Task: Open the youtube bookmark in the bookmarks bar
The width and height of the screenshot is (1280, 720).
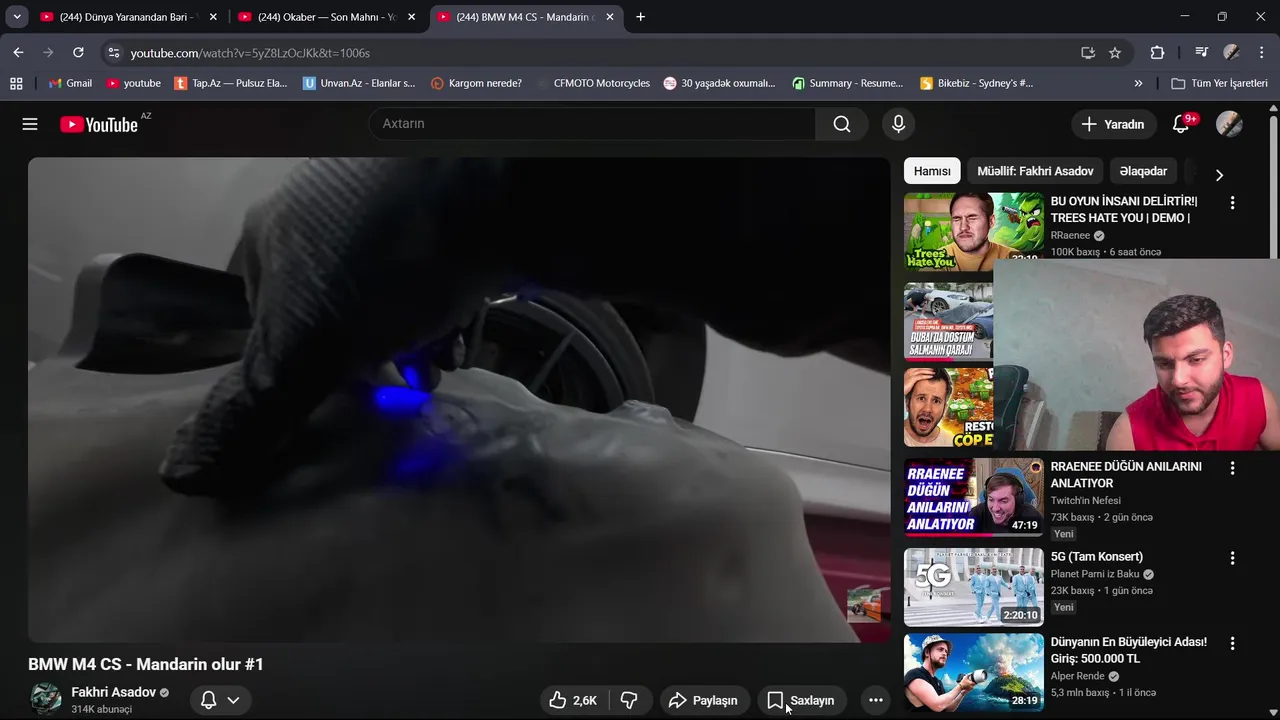Action: pos(133,83)
